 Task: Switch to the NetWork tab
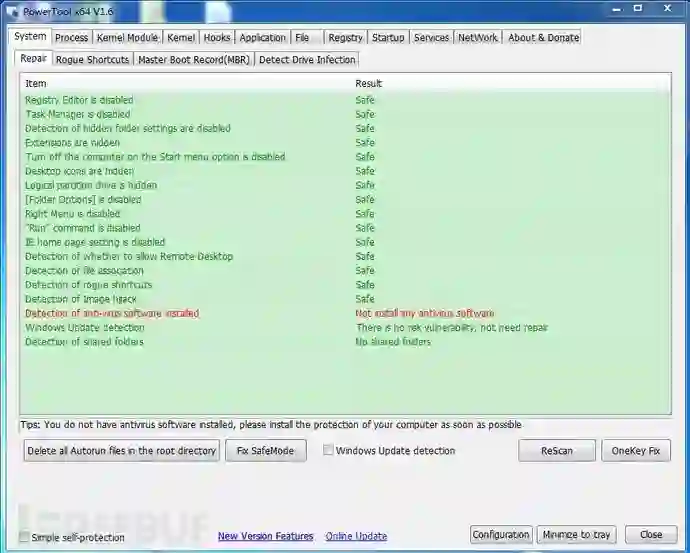point(477,38)
